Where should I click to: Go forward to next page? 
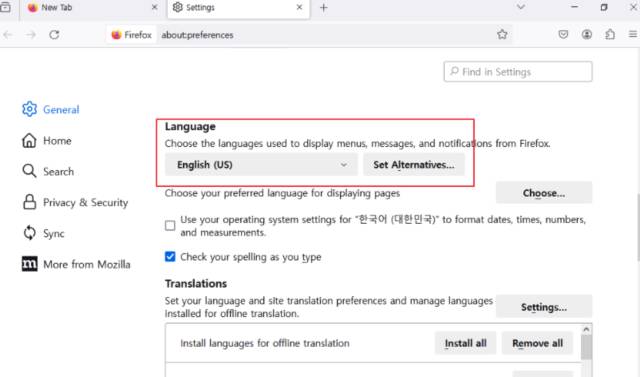click(x=31, y=35)
